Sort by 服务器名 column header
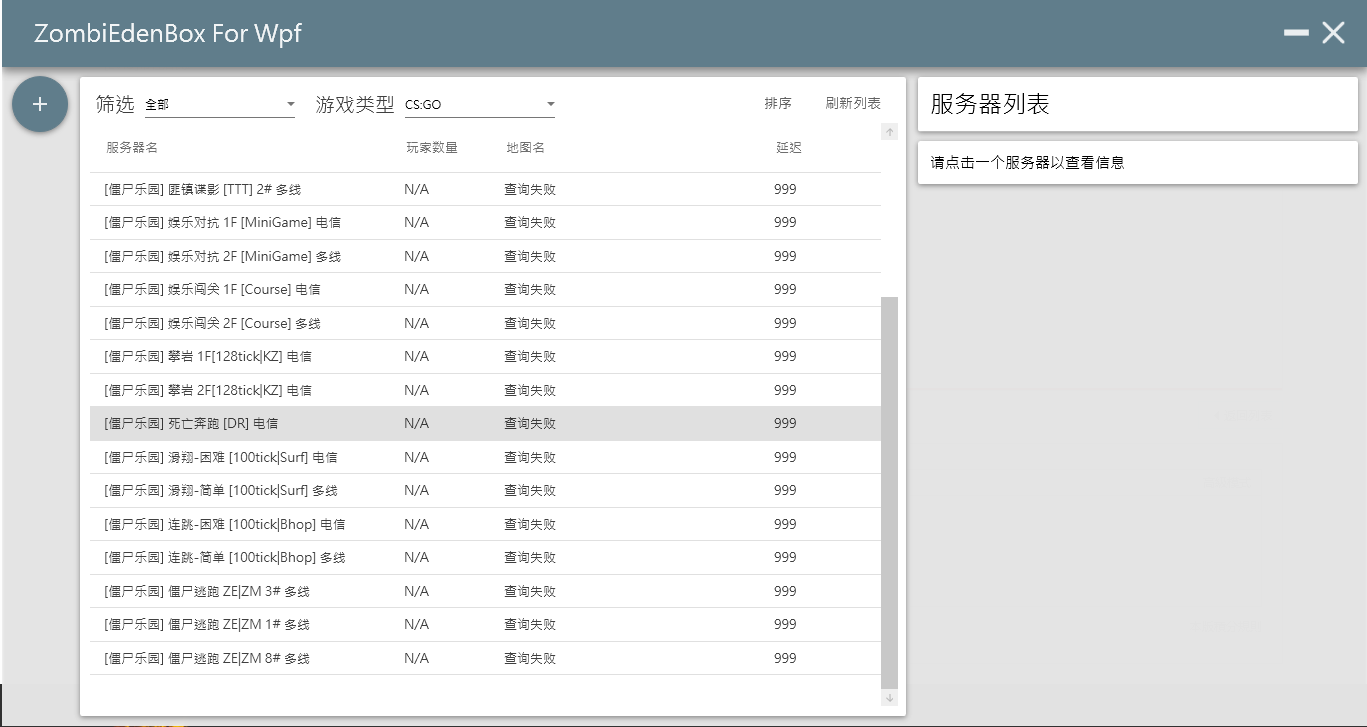The width and height of the screenshot is (1367, 727). [x=132, y=148]
